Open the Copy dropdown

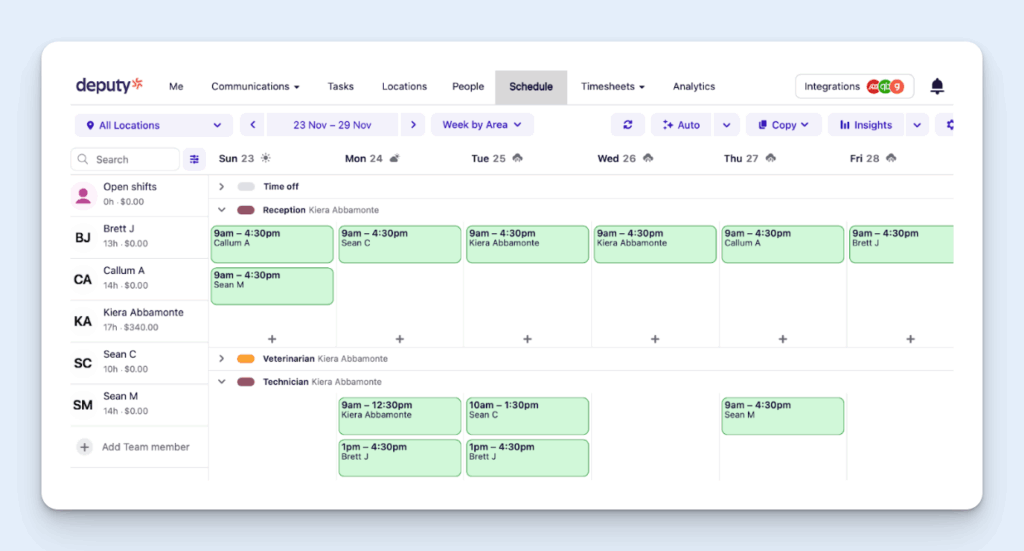click(784, 125)
